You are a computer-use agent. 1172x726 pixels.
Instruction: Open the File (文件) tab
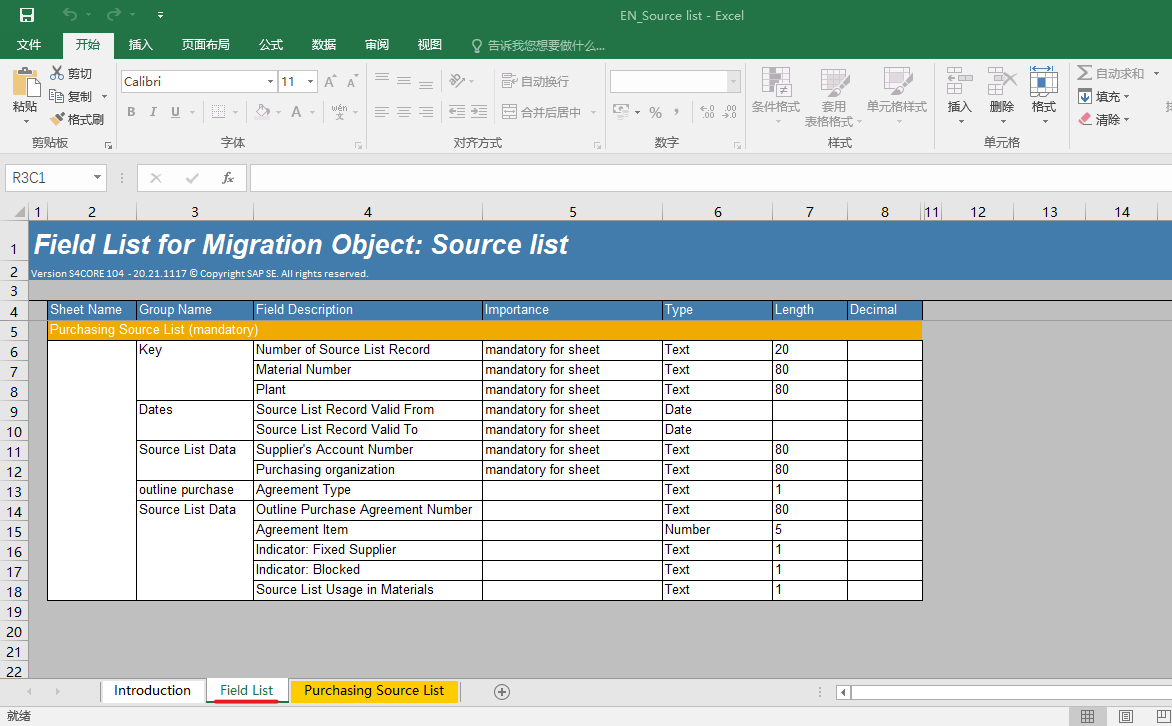click(29, 45)
